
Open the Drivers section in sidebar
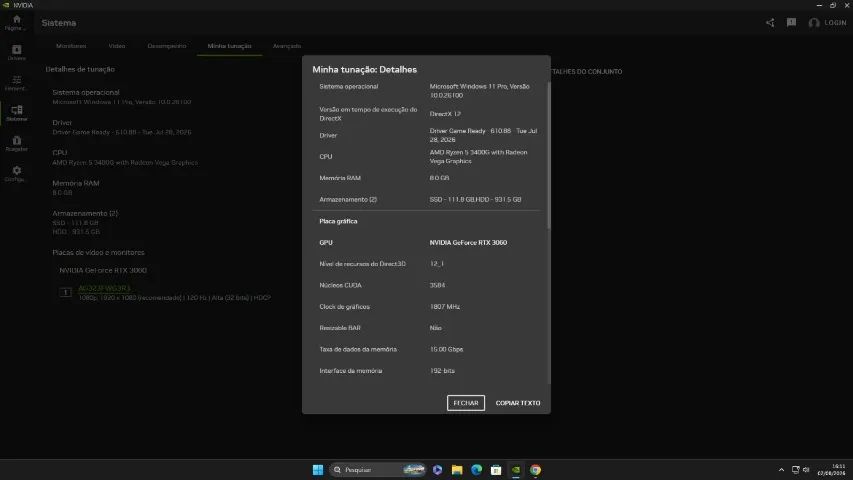coord(16,52)
